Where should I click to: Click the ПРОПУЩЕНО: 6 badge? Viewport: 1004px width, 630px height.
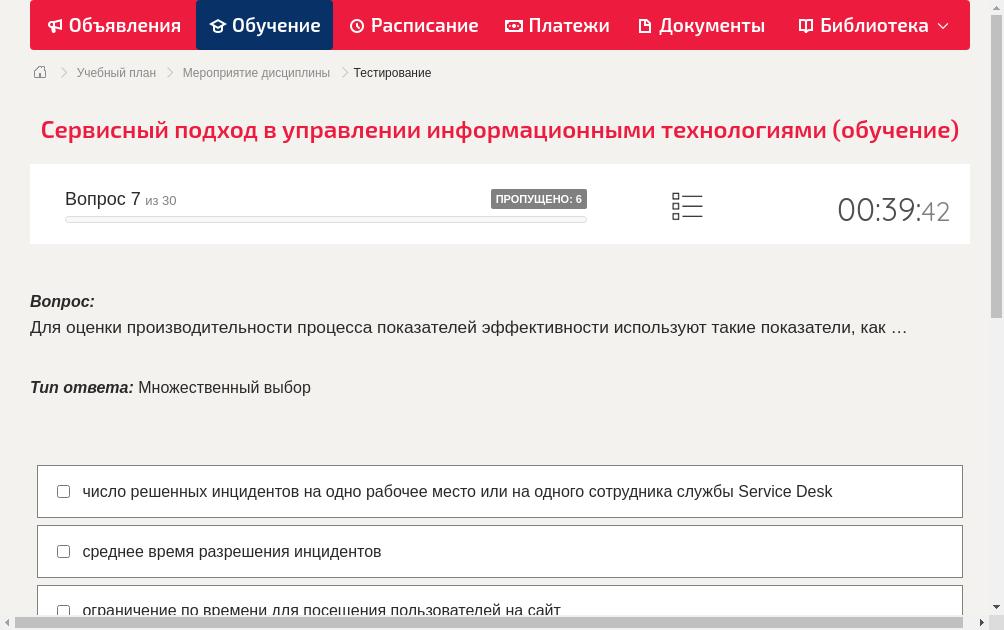(x=540, y=198)
